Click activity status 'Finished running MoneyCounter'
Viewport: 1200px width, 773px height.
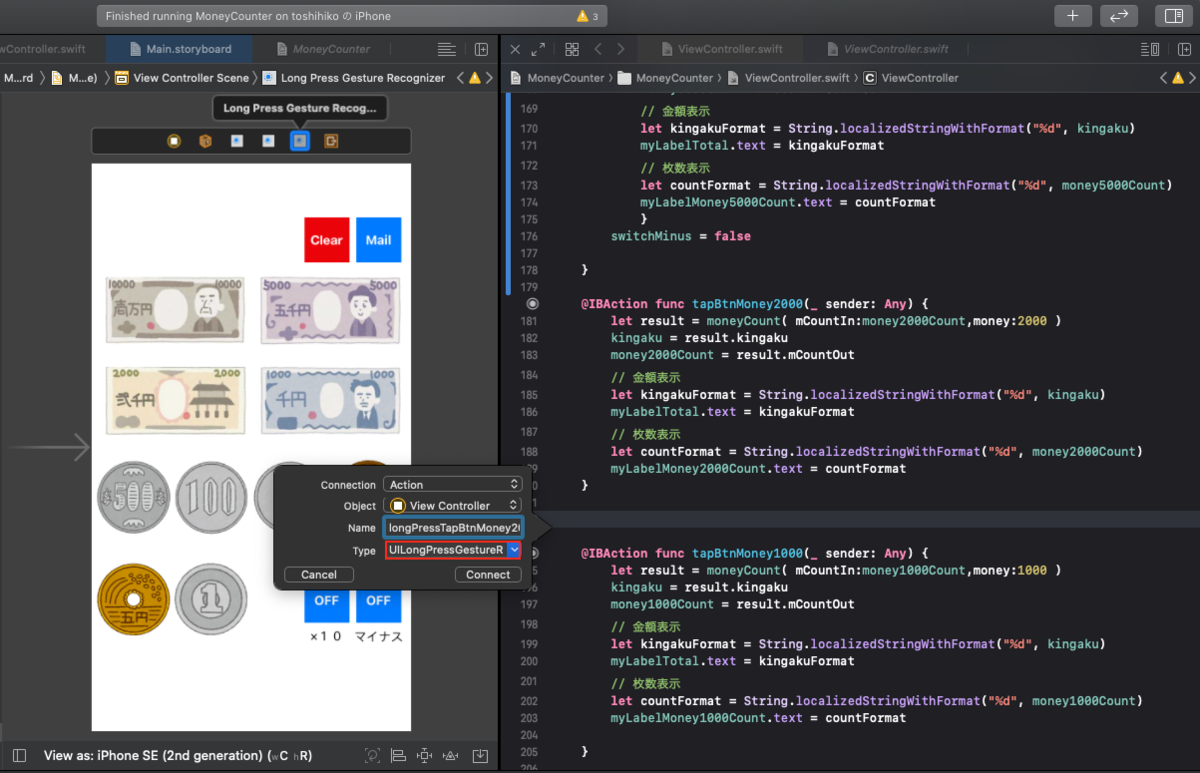pyautogui.click(x=248, y=16)
